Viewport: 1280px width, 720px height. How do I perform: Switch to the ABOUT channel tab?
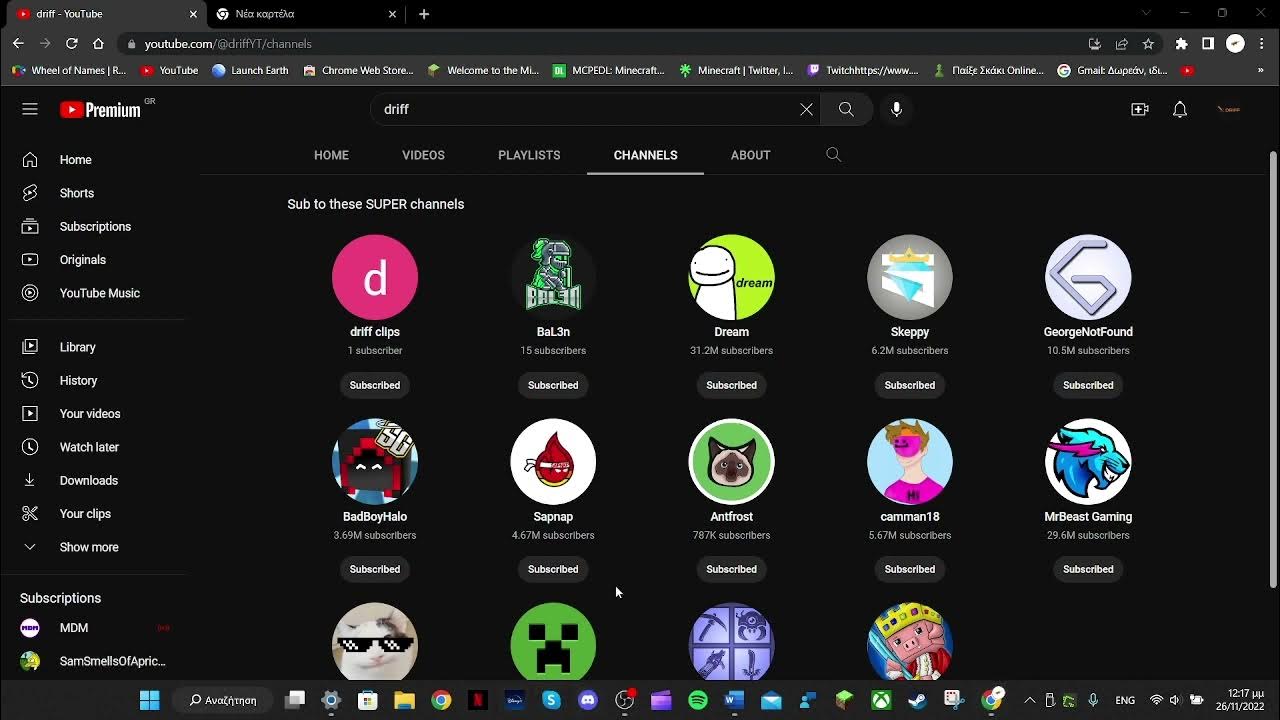click(x=750, y=155)
